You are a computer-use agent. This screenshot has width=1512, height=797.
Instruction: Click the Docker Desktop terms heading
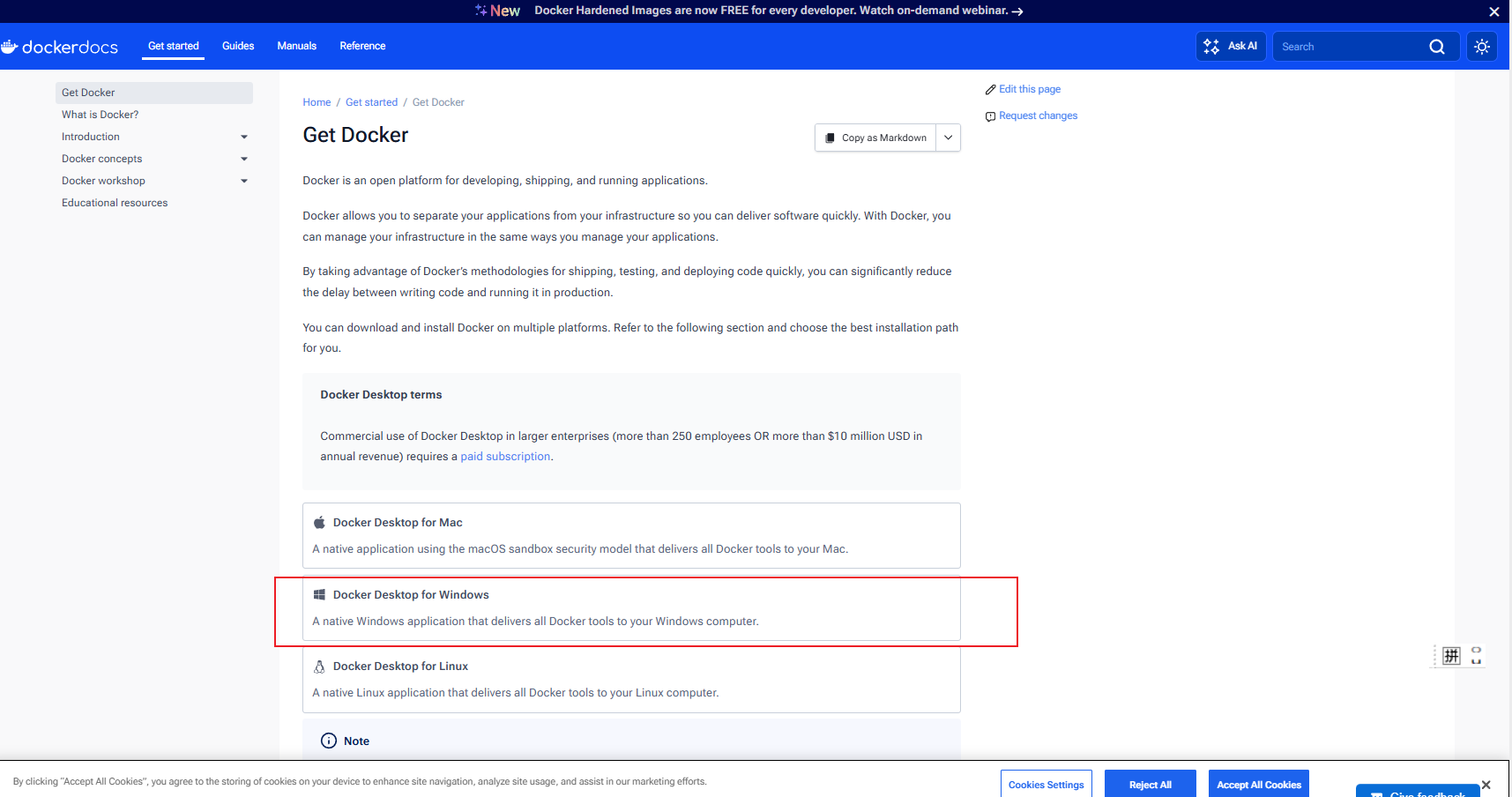coord(381,395)
